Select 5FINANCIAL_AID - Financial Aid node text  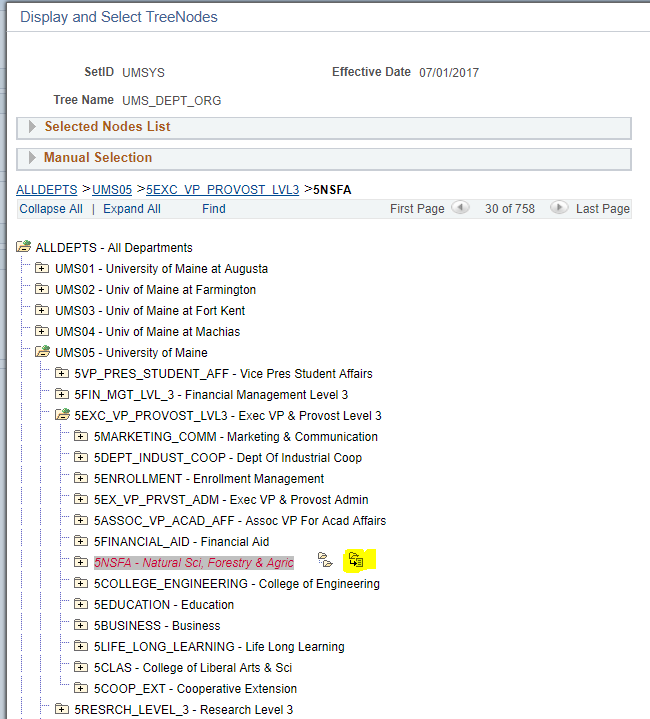[182, 542]
